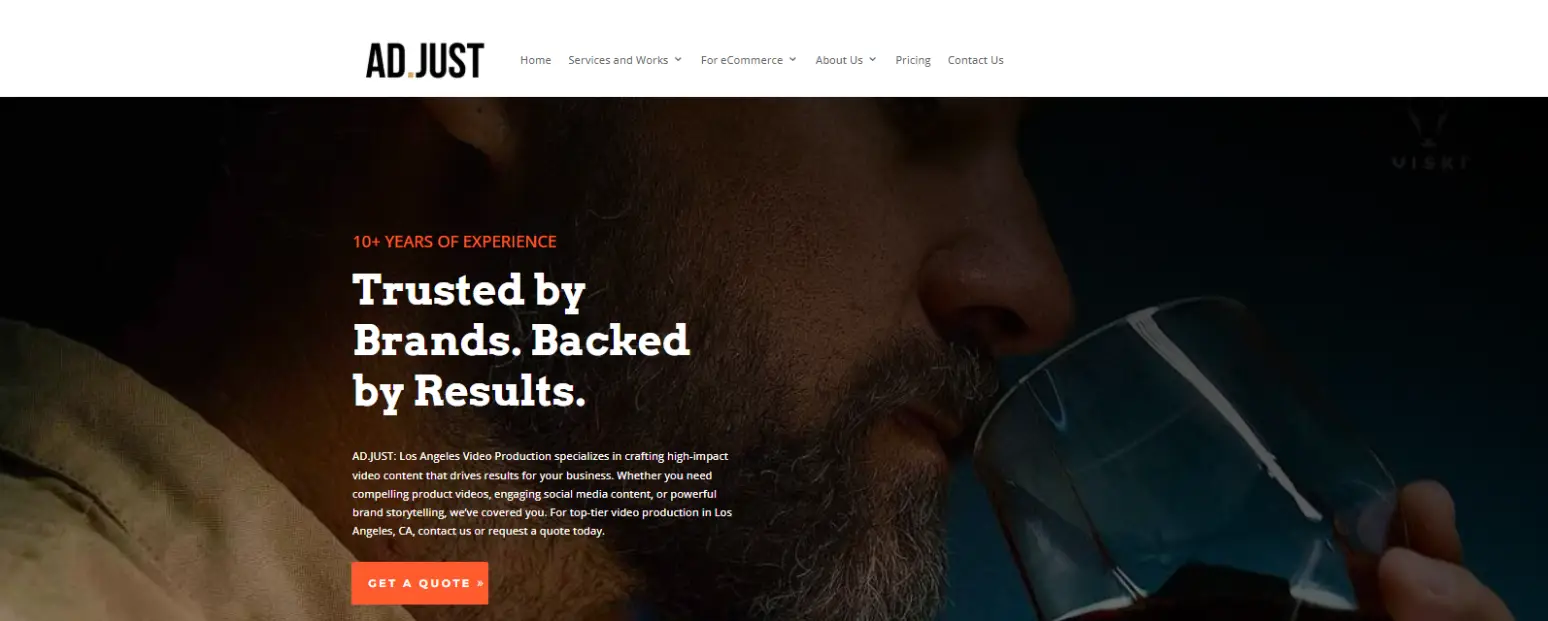Open the About Us menu item
This screenshot has width=1548, height=621.
point(839,60)
